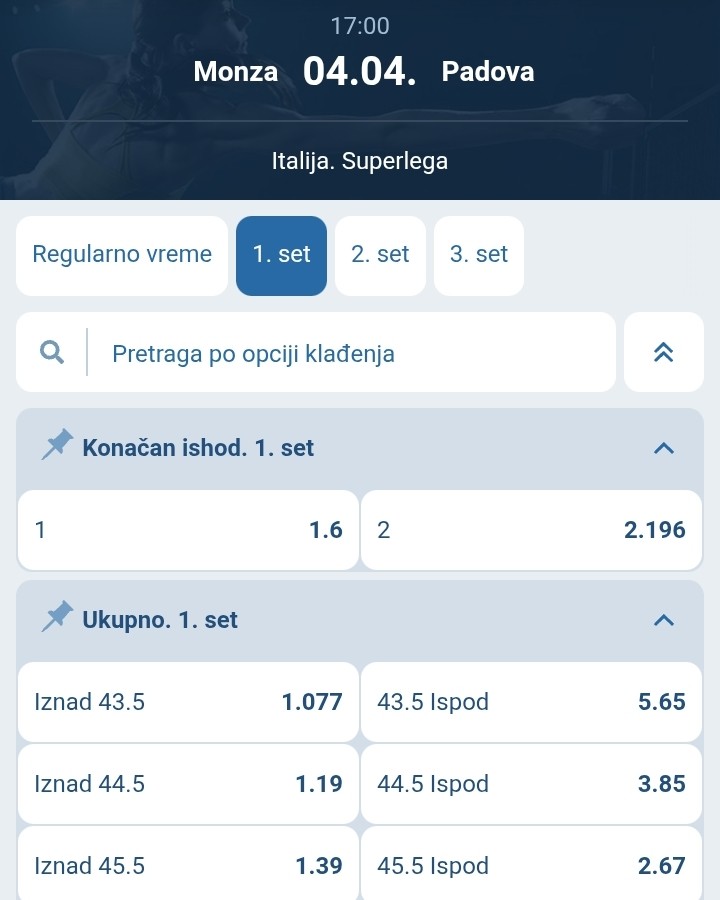
Task: Collapse the Konačan ishod 1. set section
Action: click(x=663, y=448)
